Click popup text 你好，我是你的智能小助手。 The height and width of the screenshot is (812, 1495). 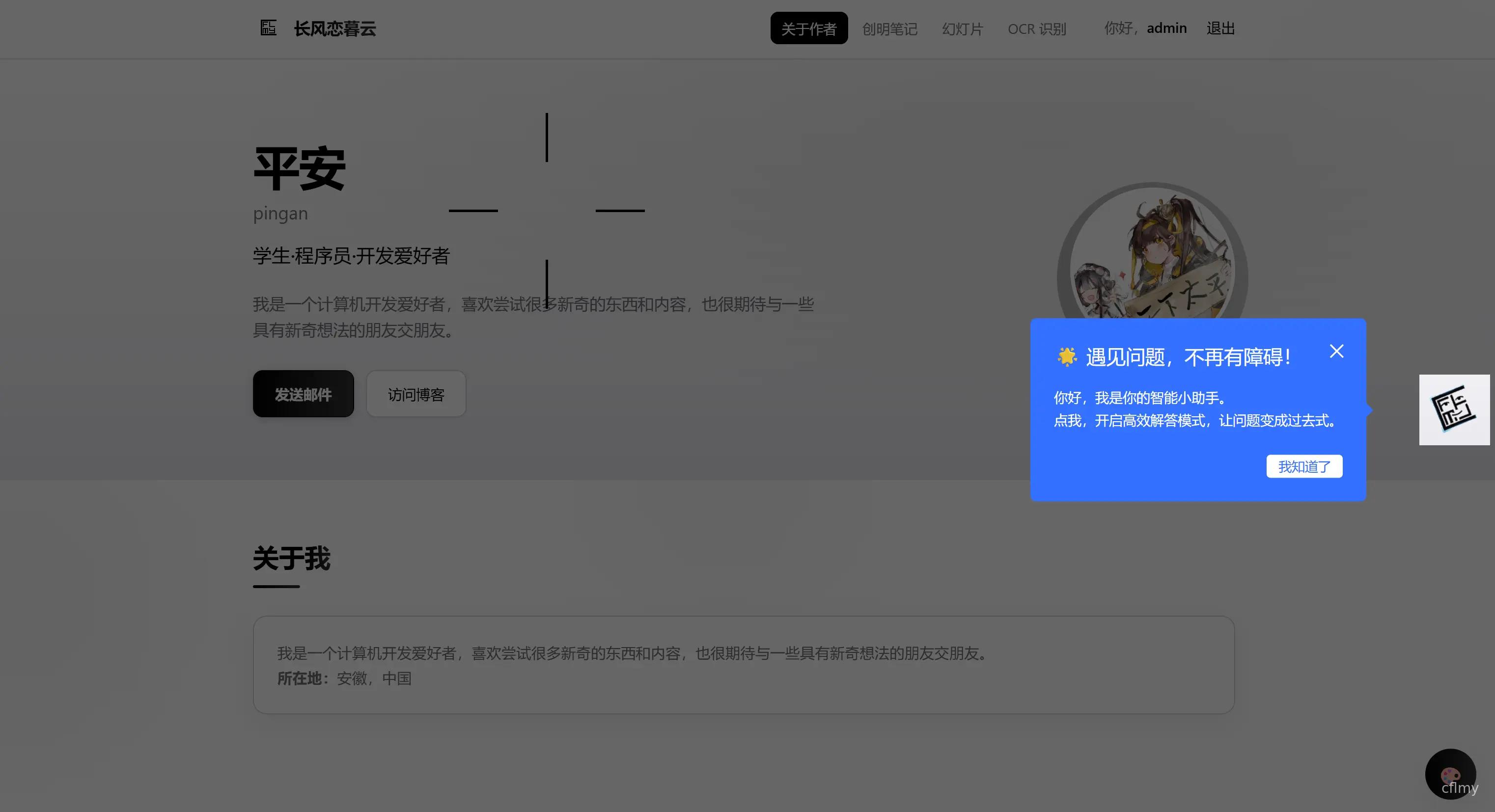click(1141, 398)
